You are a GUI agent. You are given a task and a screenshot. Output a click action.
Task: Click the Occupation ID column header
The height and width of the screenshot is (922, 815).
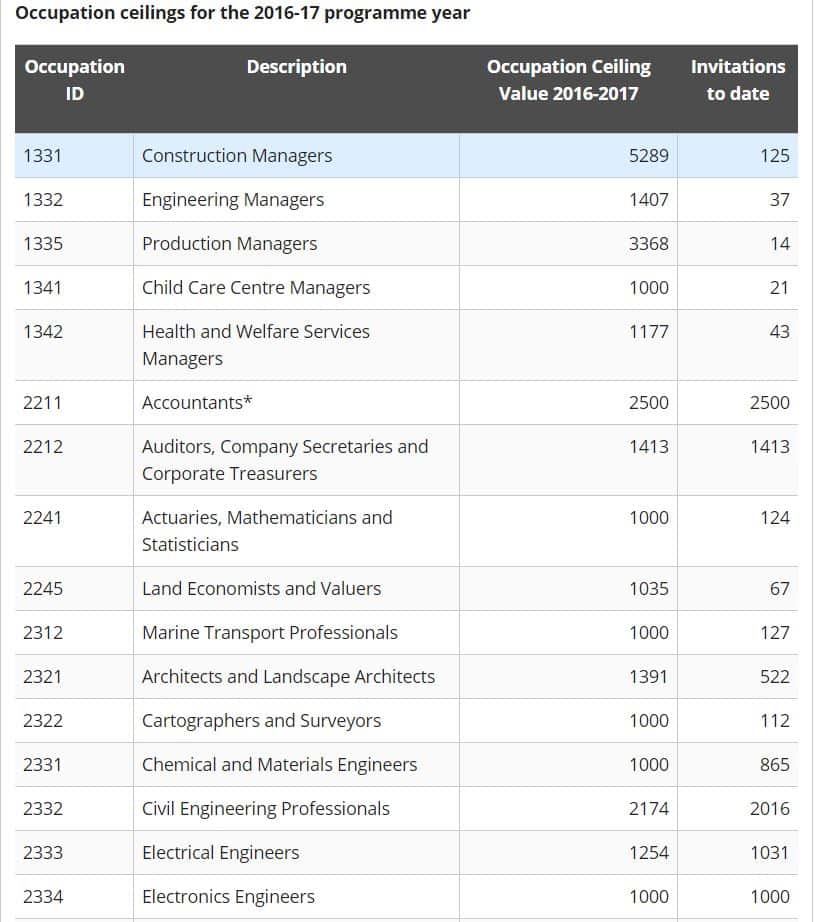(x=74, y=79)
